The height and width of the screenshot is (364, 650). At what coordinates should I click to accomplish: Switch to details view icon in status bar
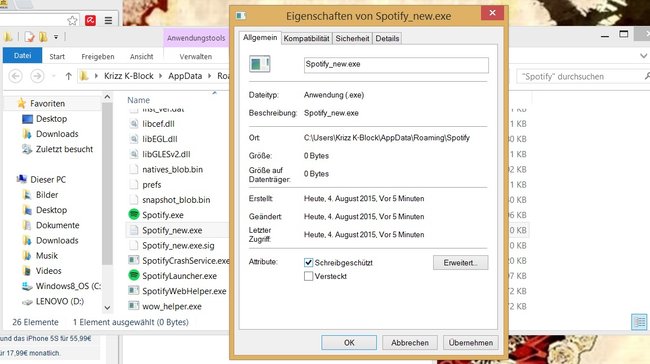(x=639, y=322)
